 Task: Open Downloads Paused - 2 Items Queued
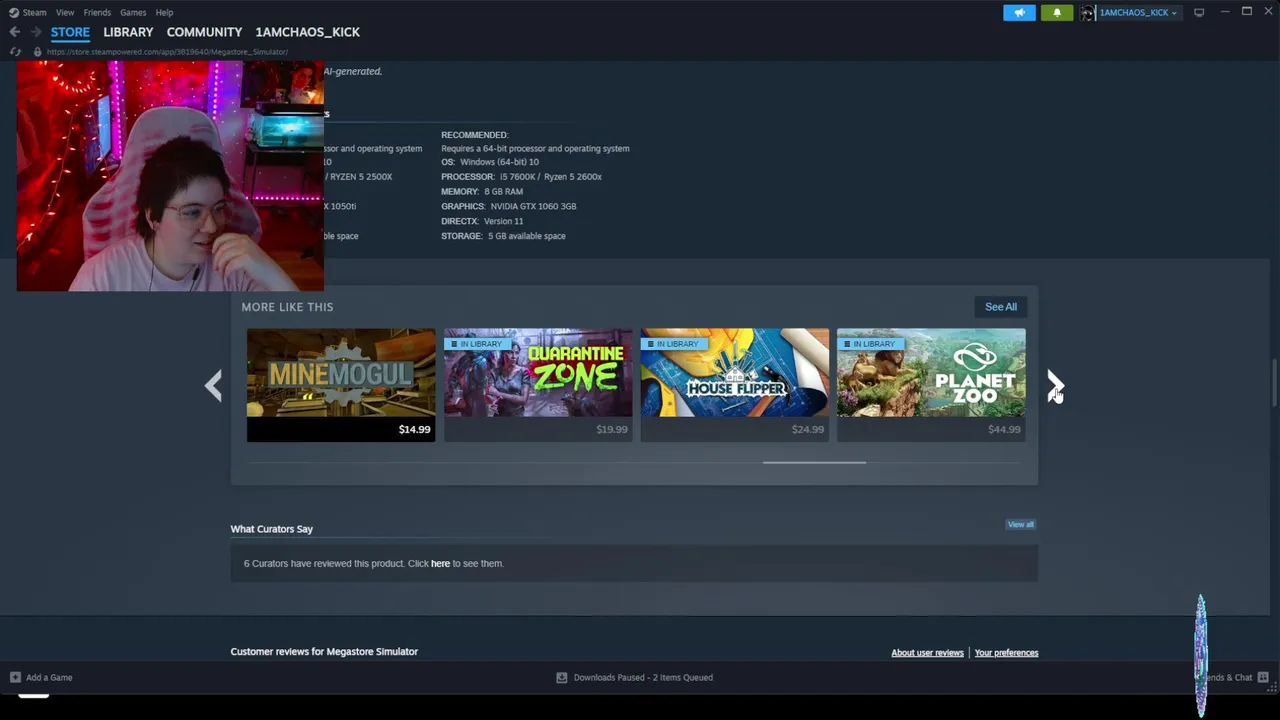[643, 677]
